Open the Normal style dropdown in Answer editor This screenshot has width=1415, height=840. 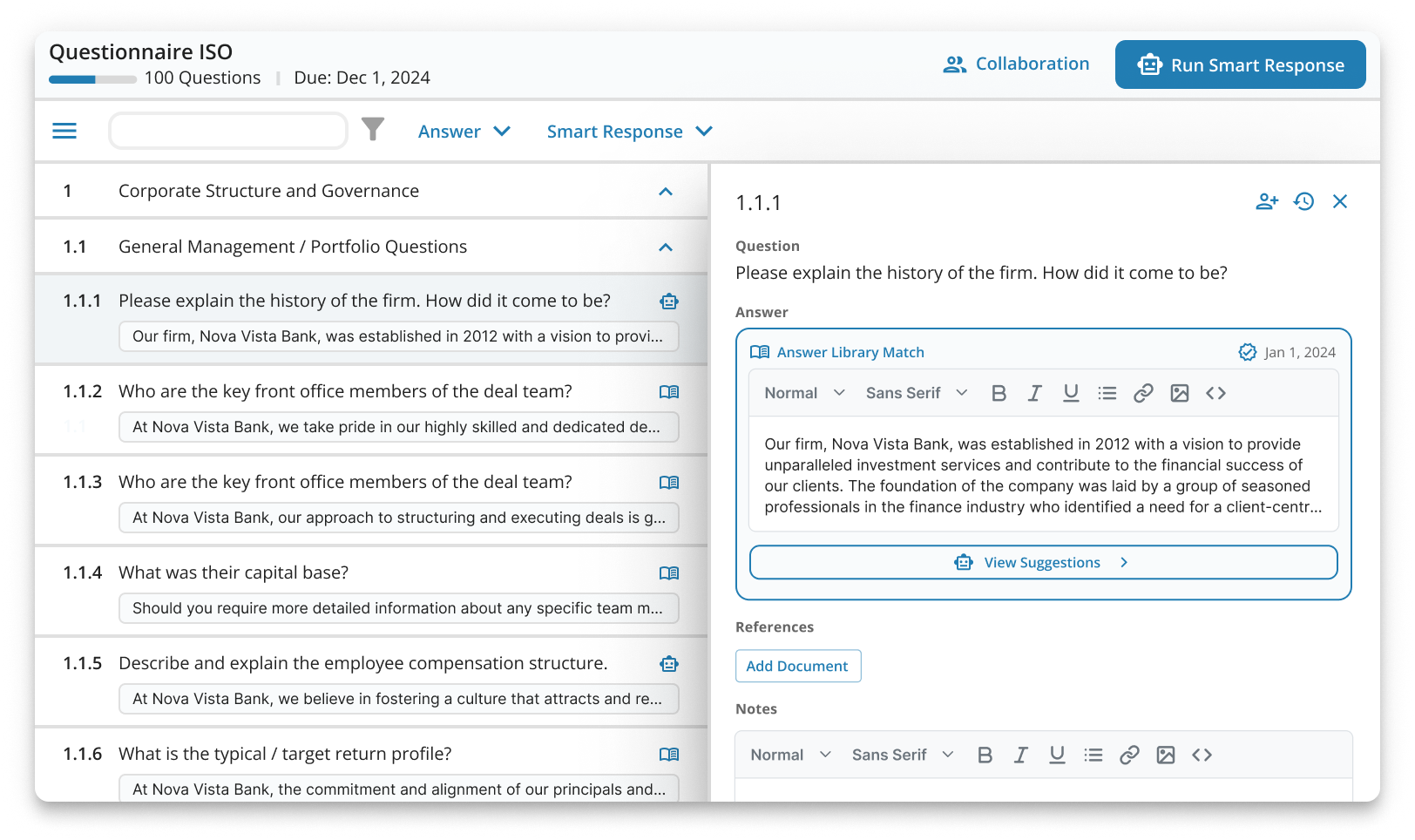804,393
